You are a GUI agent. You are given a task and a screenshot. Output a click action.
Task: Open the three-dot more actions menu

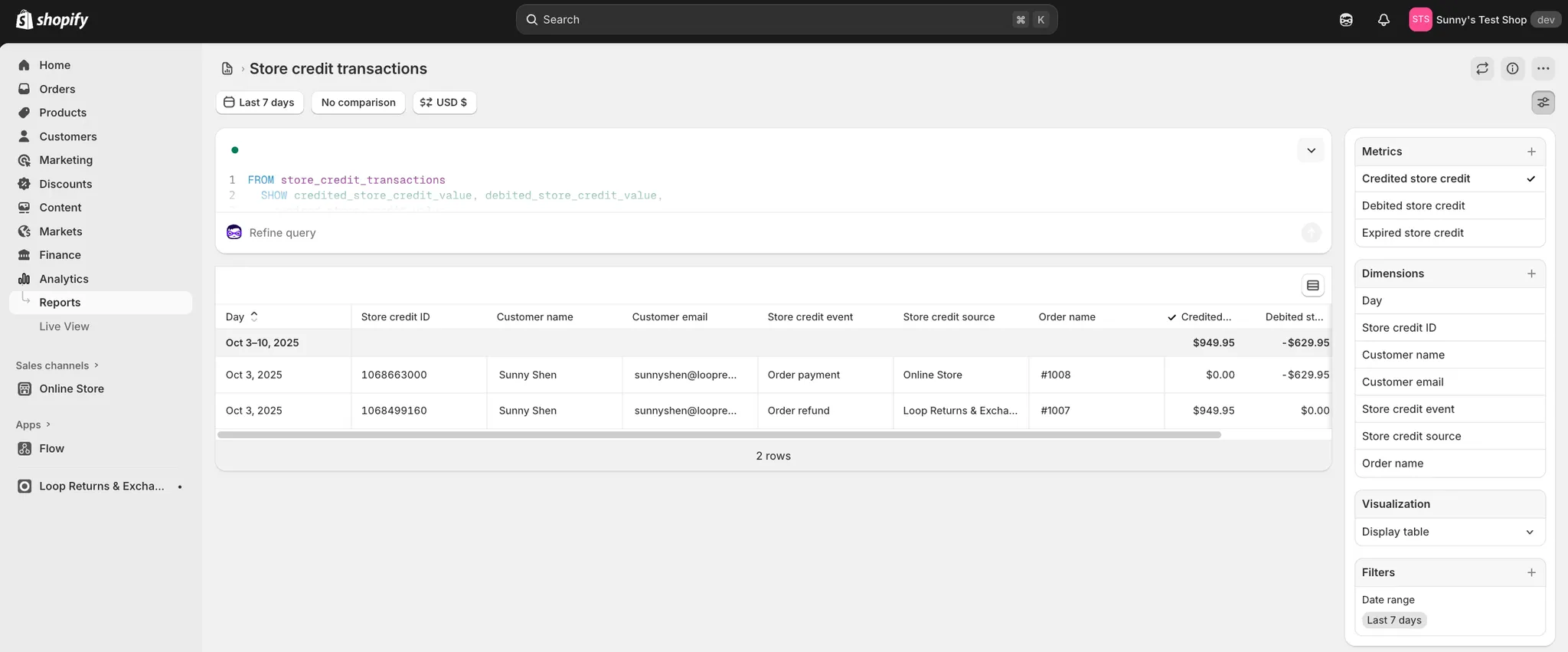pos(1543,68)
